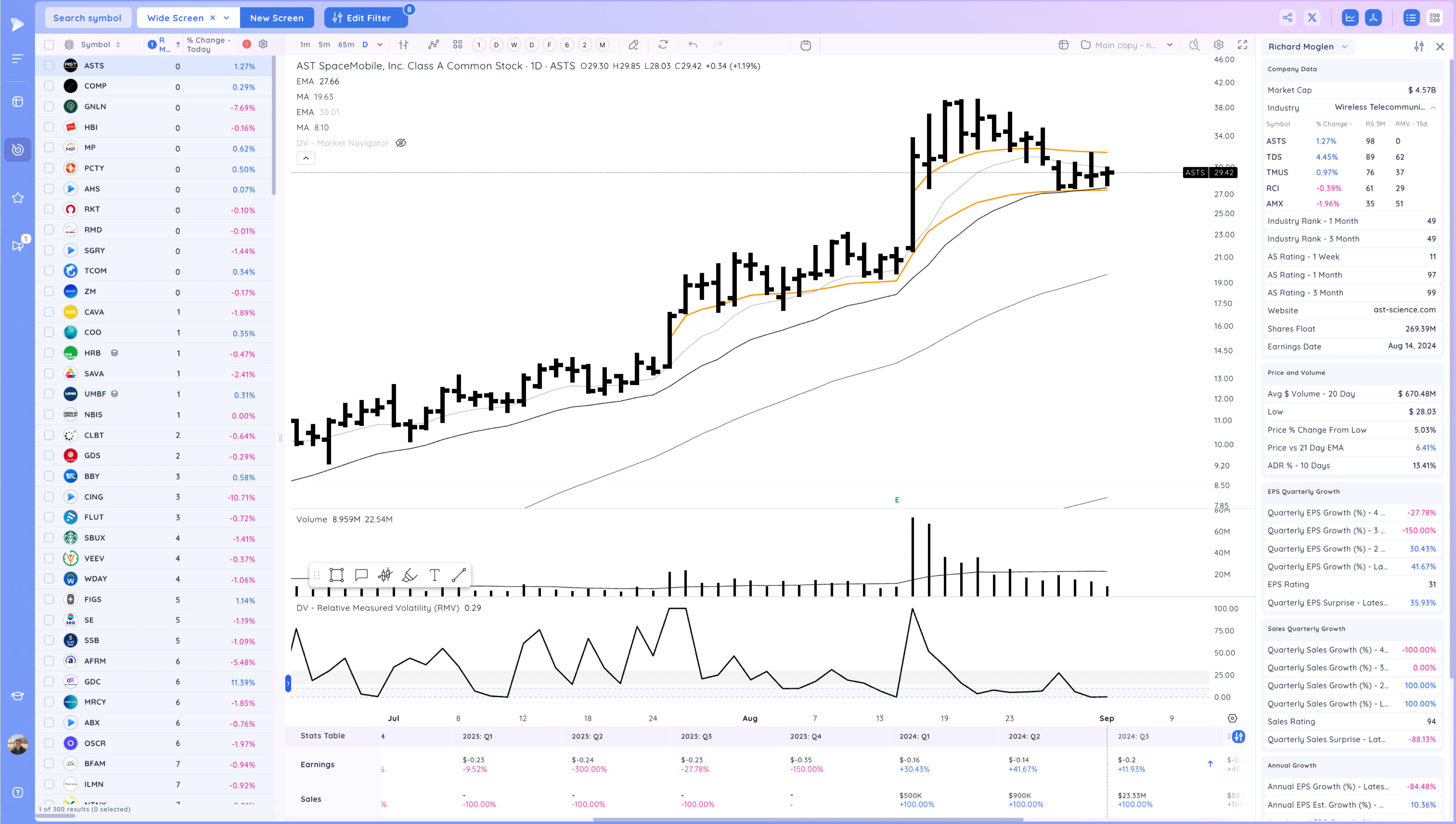This screenshot has width=1456, height=824.
Task: Collapse the indicator legend chevron
Action: pos(305,158)
